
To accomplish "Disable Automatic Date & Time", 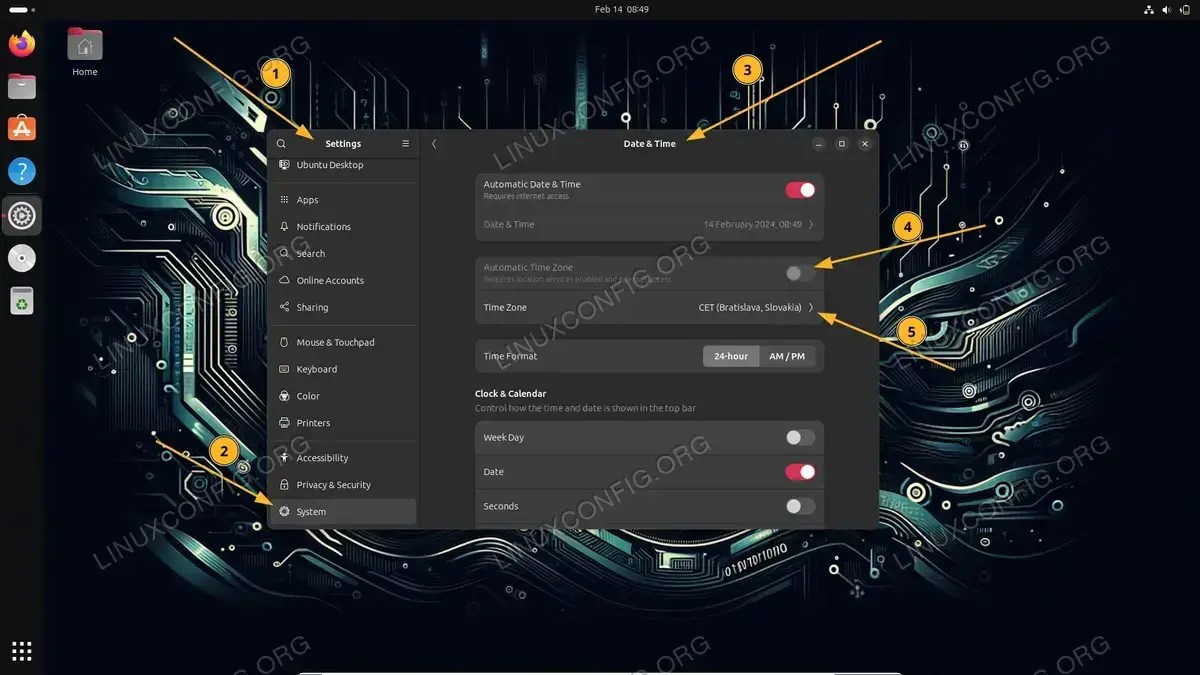I will click(x=798, y=189).
